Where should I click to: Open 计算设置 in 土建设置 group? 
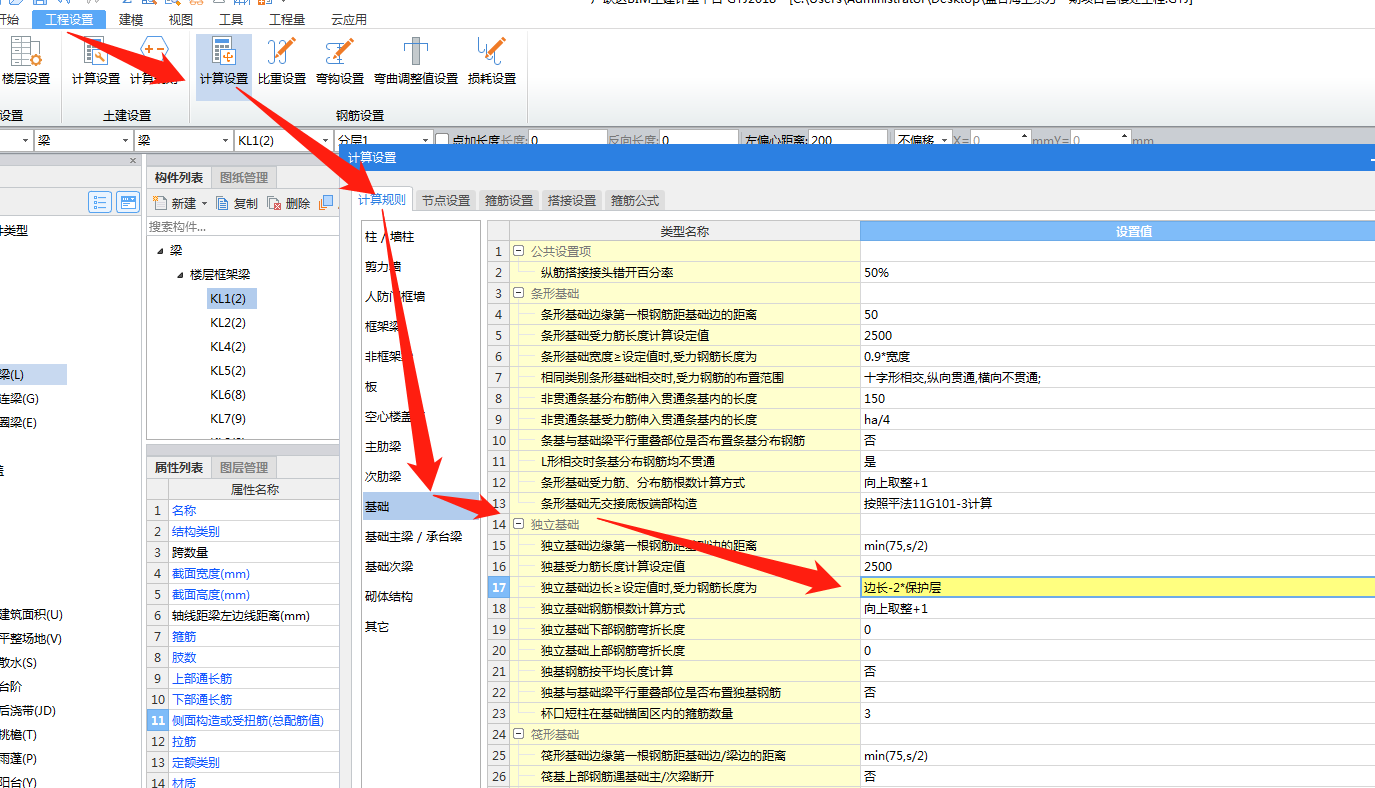tap(96, 60)
